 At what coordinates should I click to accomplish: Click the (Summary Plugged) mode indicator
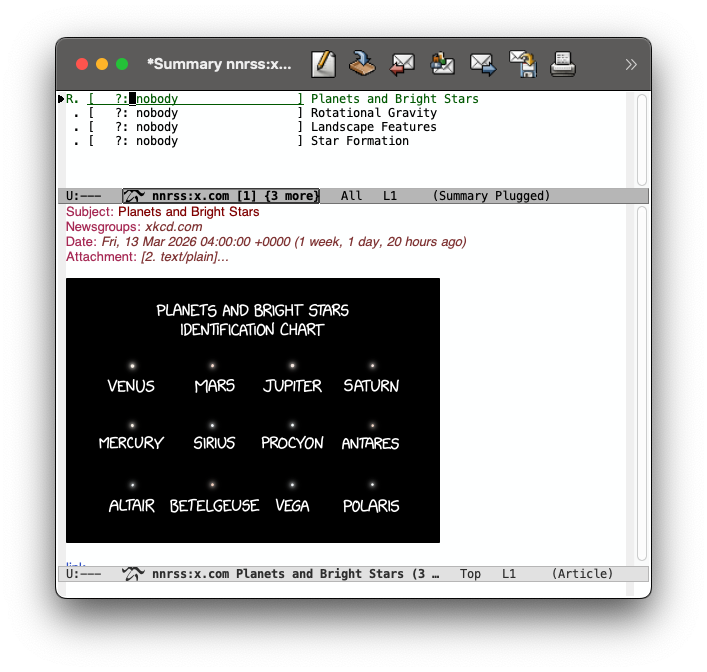click(491, 196)
